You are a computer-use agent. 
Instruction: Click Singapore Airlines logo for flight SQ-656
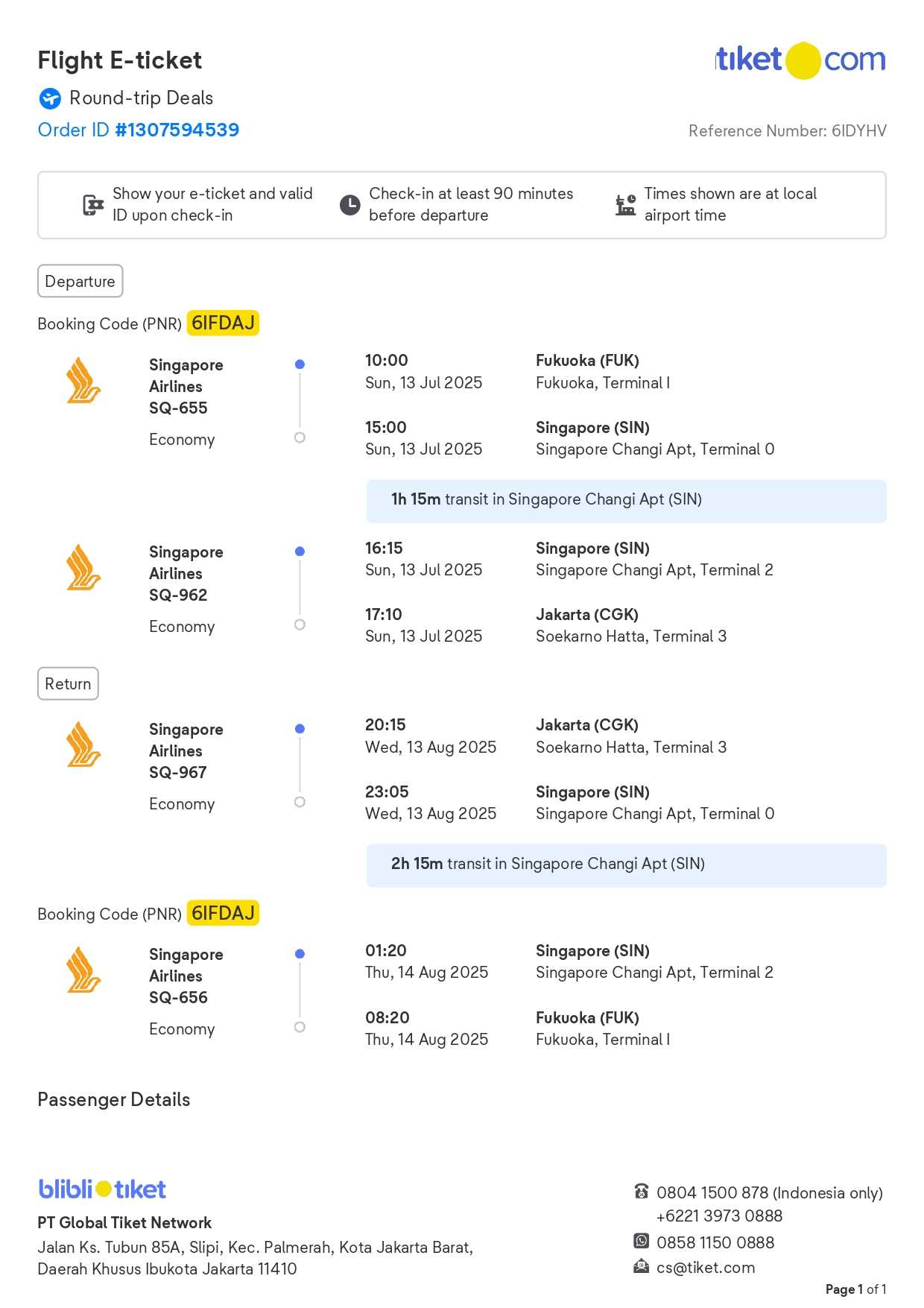83,970
